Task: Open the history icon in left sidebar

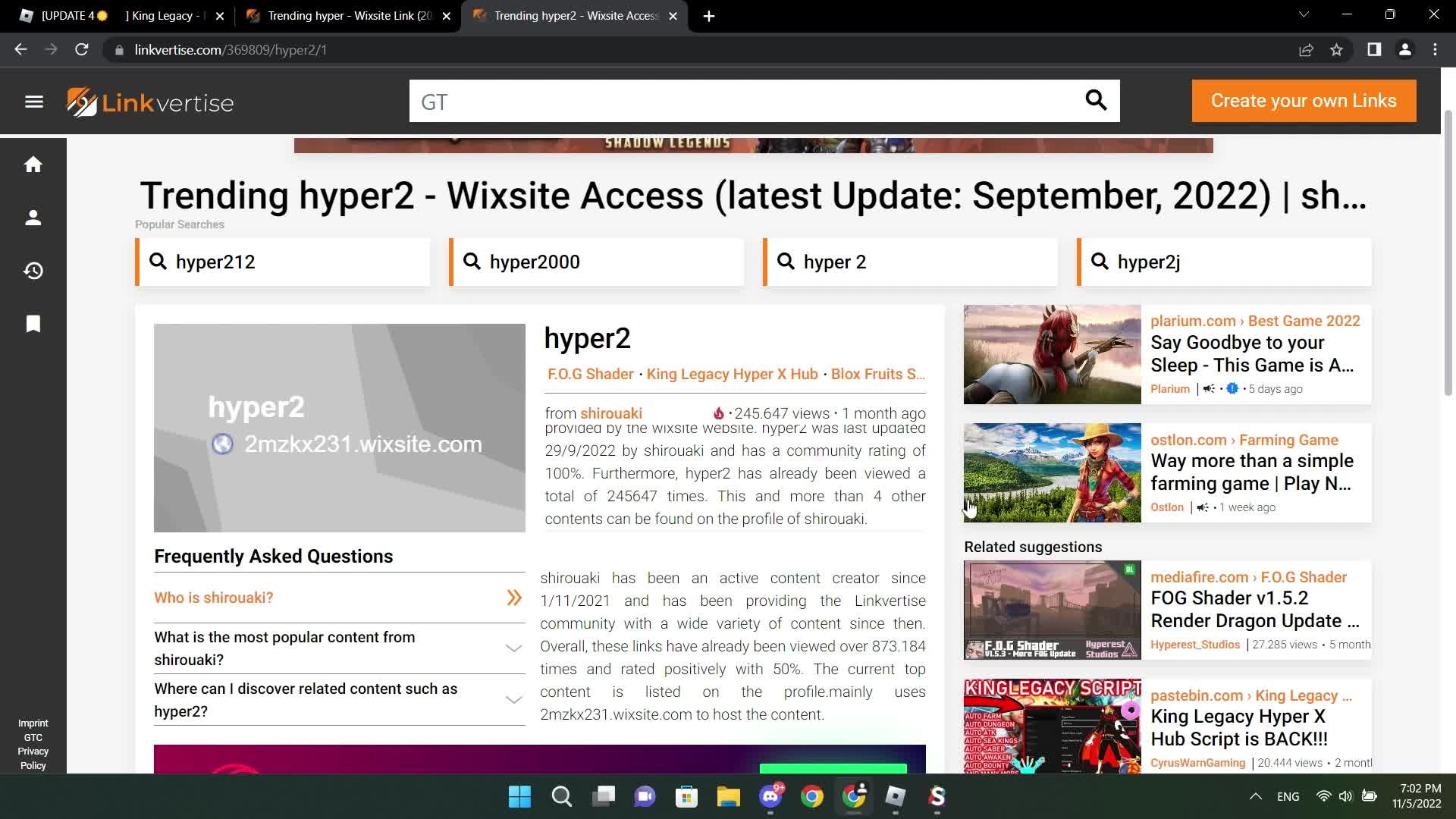Action: [33, 271]
